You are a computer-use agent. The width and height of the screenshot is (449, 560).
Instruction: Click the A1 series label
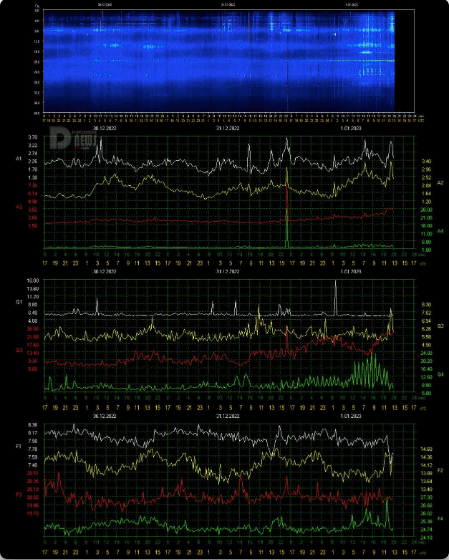tap(19, 158)
